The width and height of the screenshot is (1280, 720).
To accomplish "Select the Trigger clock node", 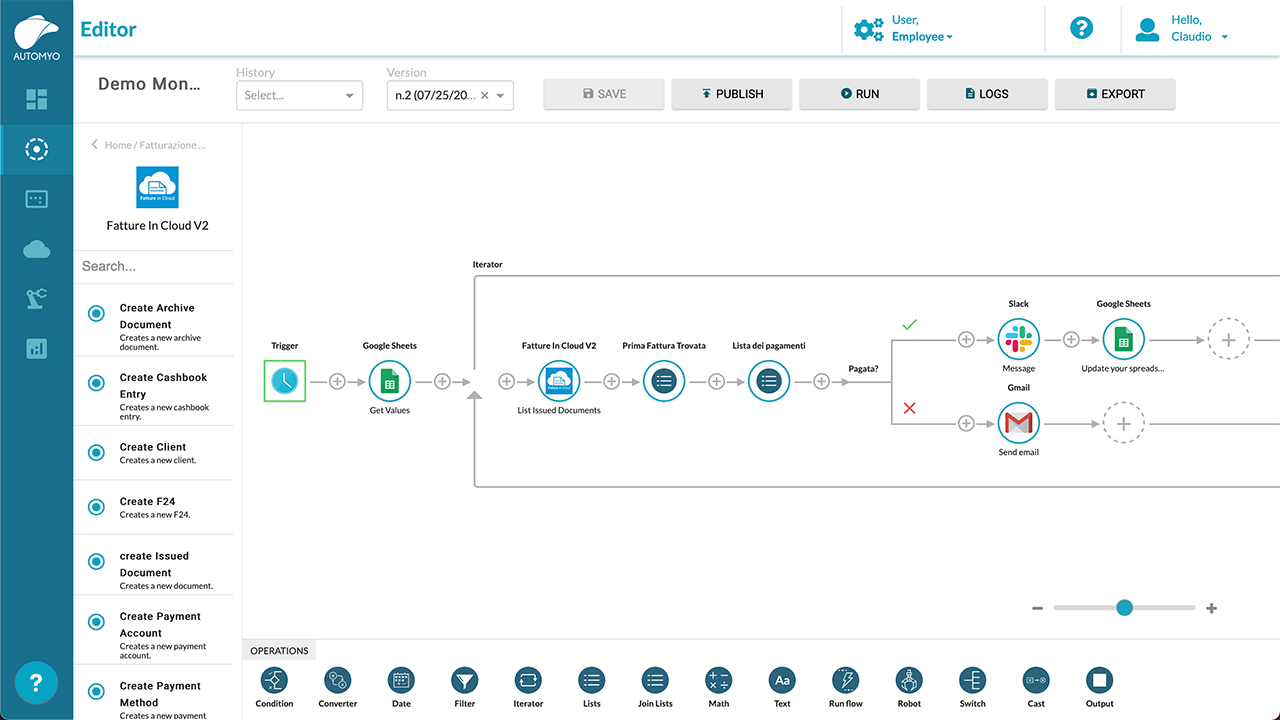I will [285, 381].
